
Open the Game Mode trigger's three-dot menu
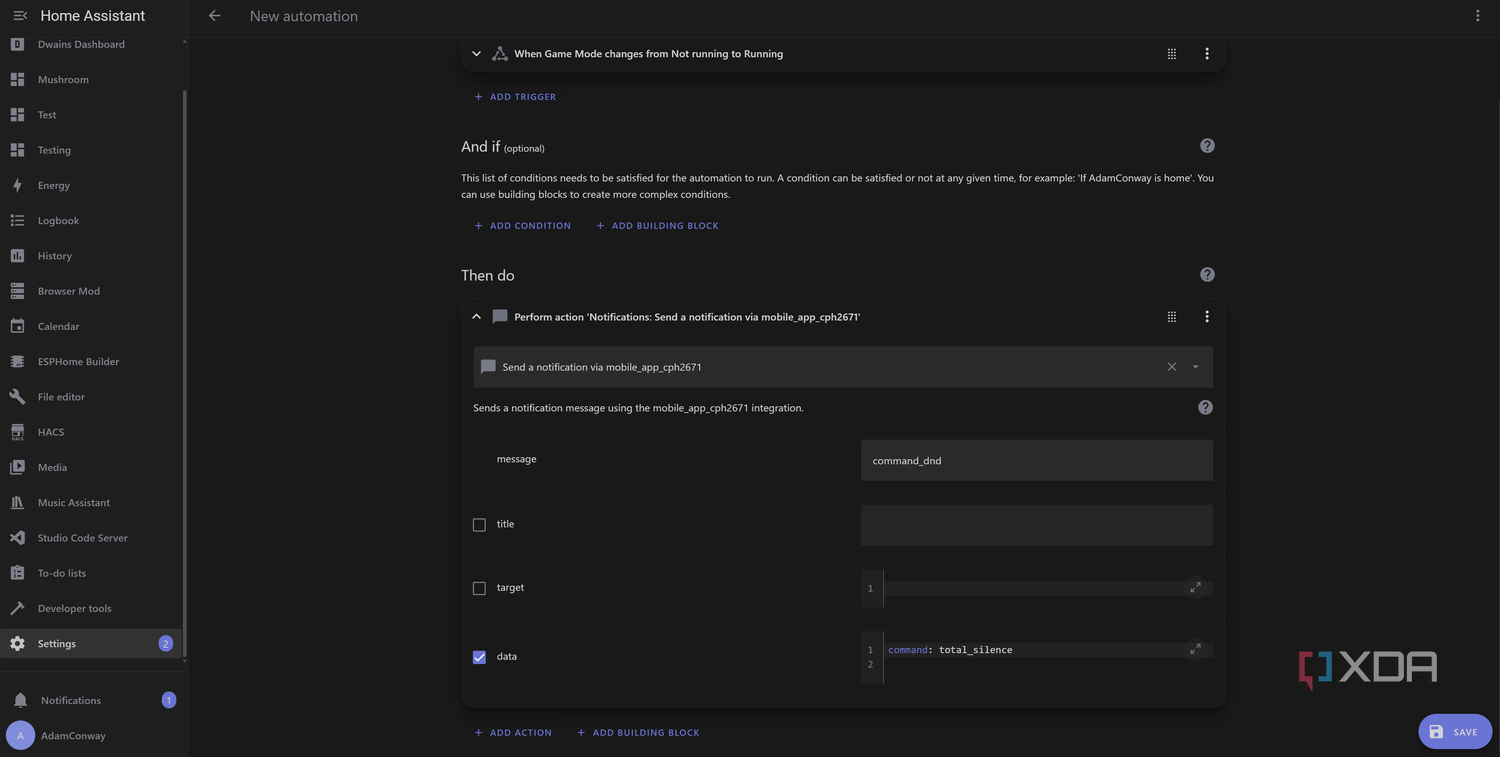coord(1206,54)
